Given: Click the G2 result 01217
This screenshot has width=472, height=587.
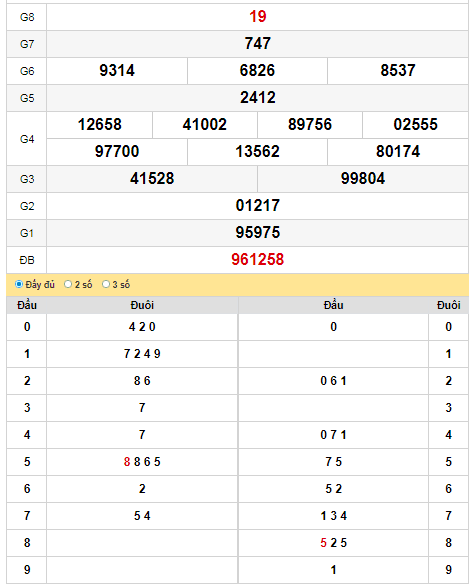Looking at the screenshot, I should [x=258, y=205].
